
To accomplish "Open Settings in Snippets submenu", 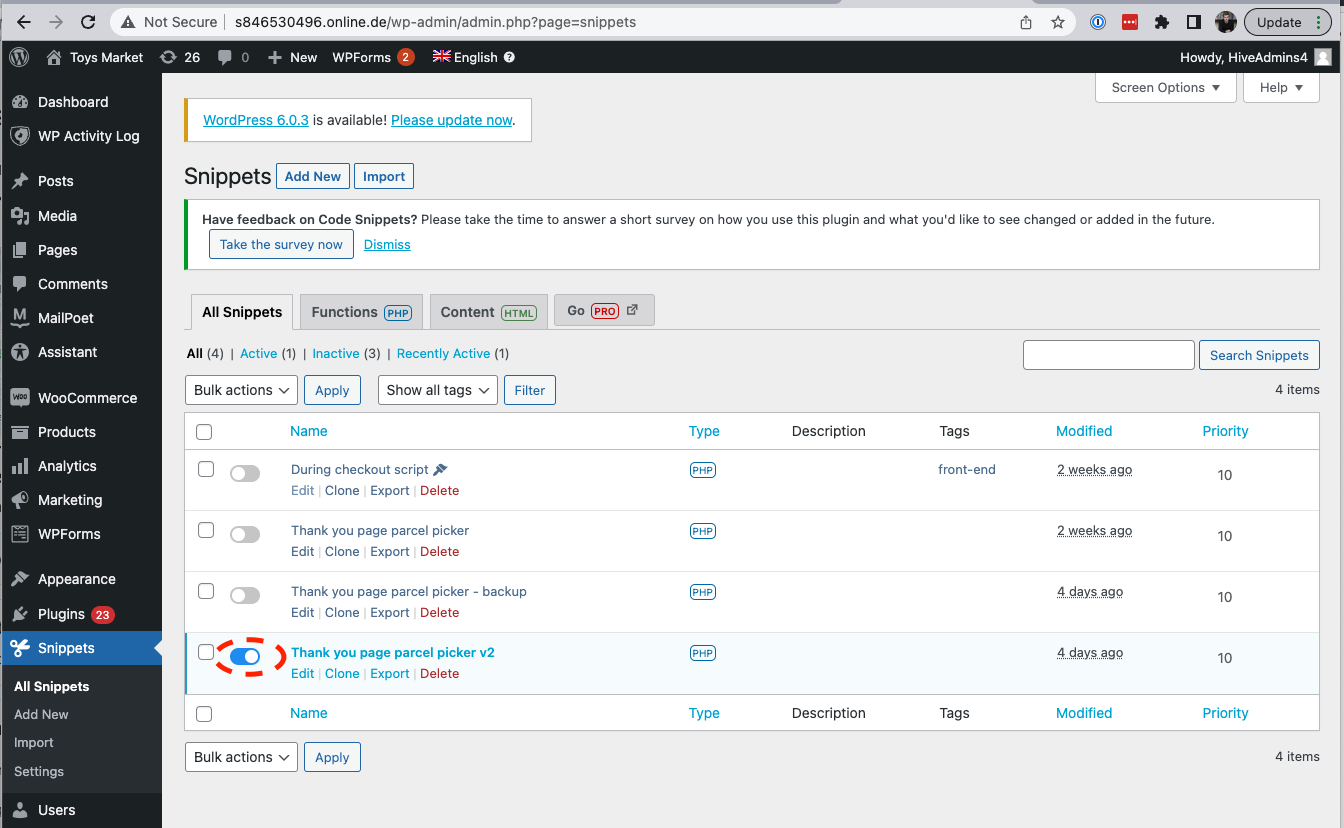I will tap(39, 771).
